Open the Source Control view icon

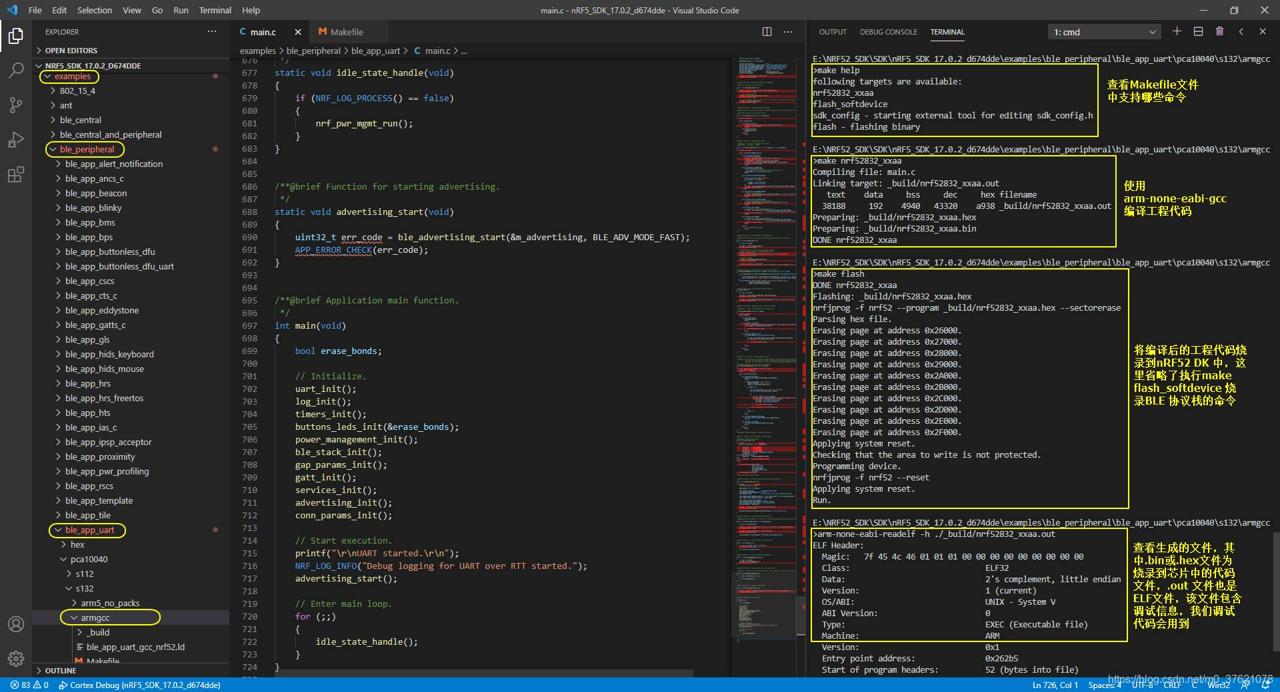(x=16, y=104)
